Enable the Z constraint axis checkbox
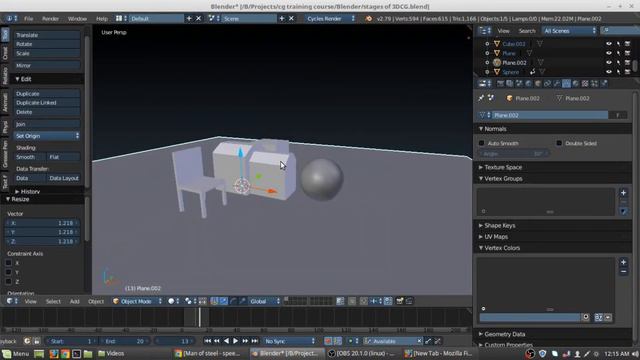 pos(9,282)
